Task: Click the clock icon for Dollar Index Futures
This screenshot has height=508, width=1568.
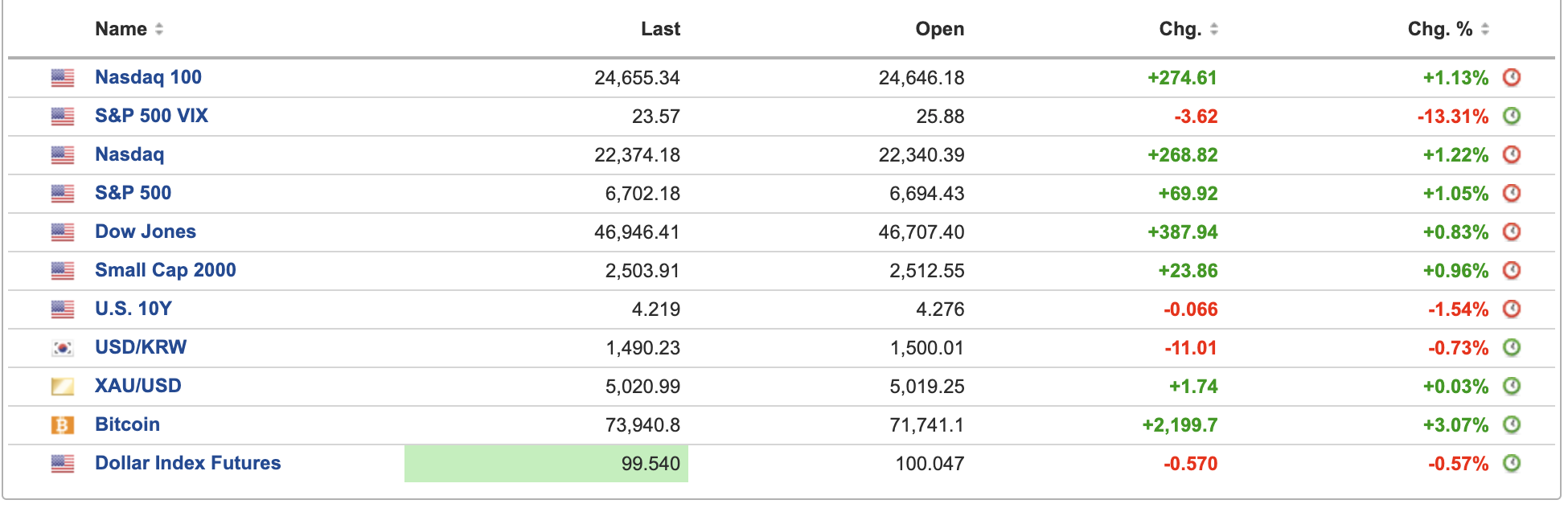Action: pyautogui.click(x=1512, y=463)
